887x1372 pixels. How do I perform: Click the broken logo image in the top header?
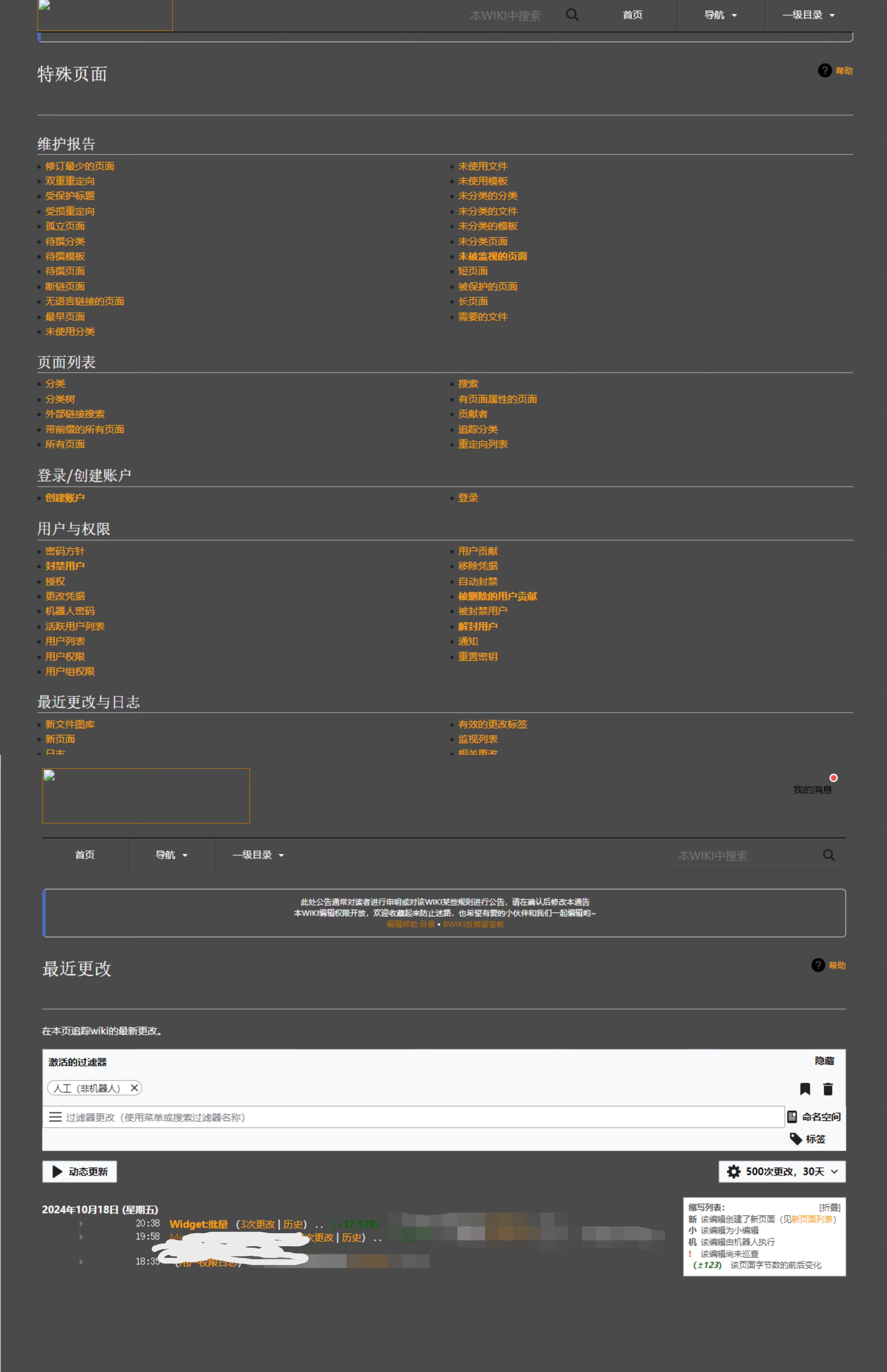tap(105, 15)
